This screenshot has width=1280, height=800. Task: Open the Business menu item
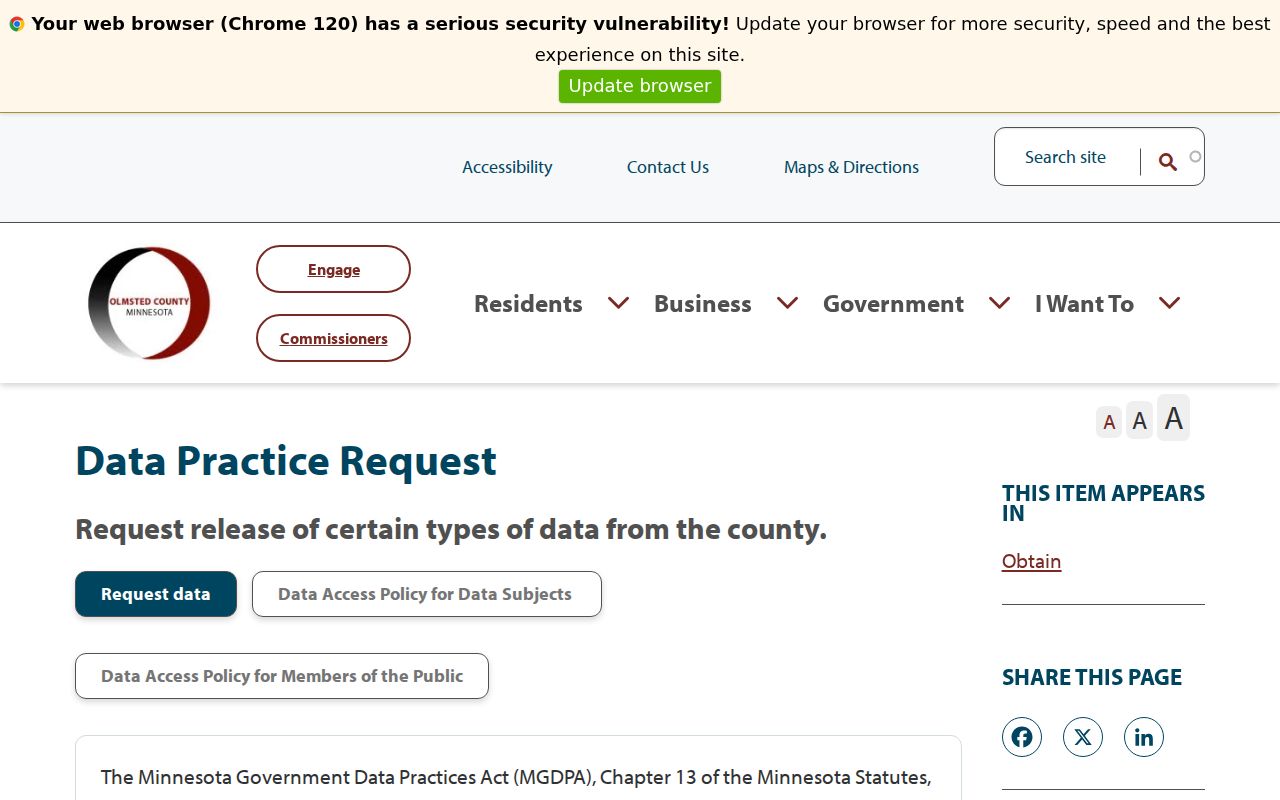703,304
